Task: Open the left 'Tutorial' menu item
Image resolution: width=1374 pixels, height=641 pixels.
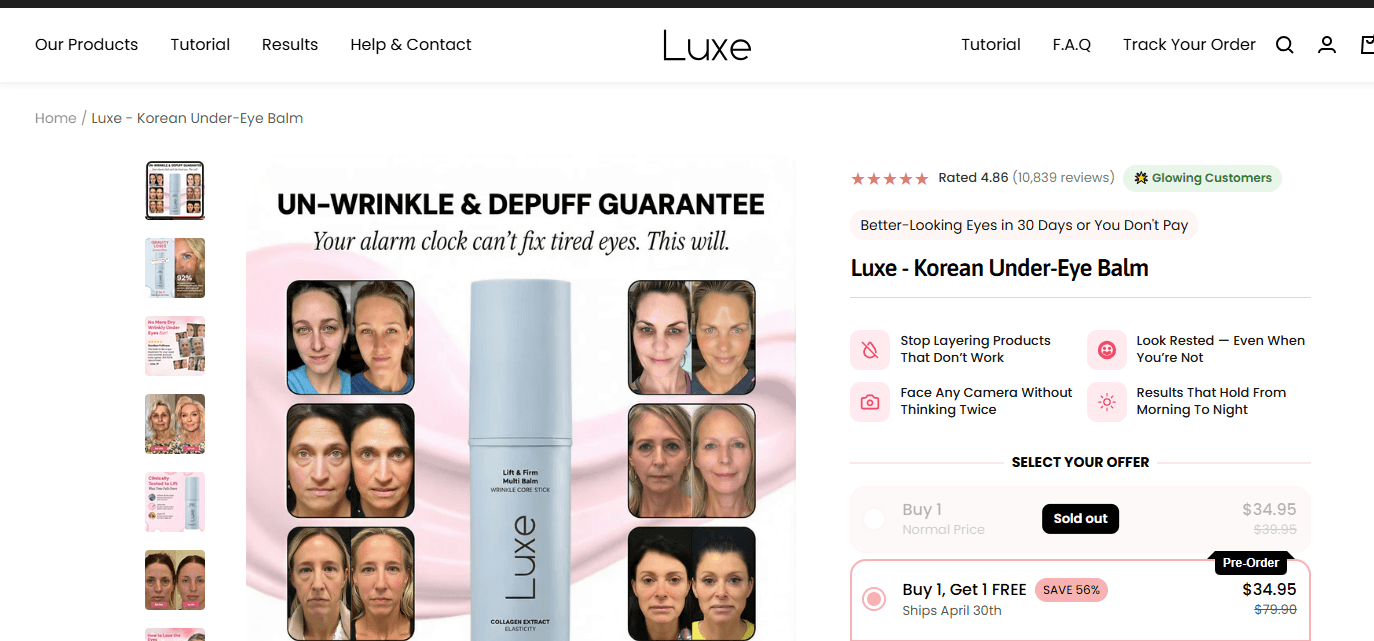Action: click(200, 45)
